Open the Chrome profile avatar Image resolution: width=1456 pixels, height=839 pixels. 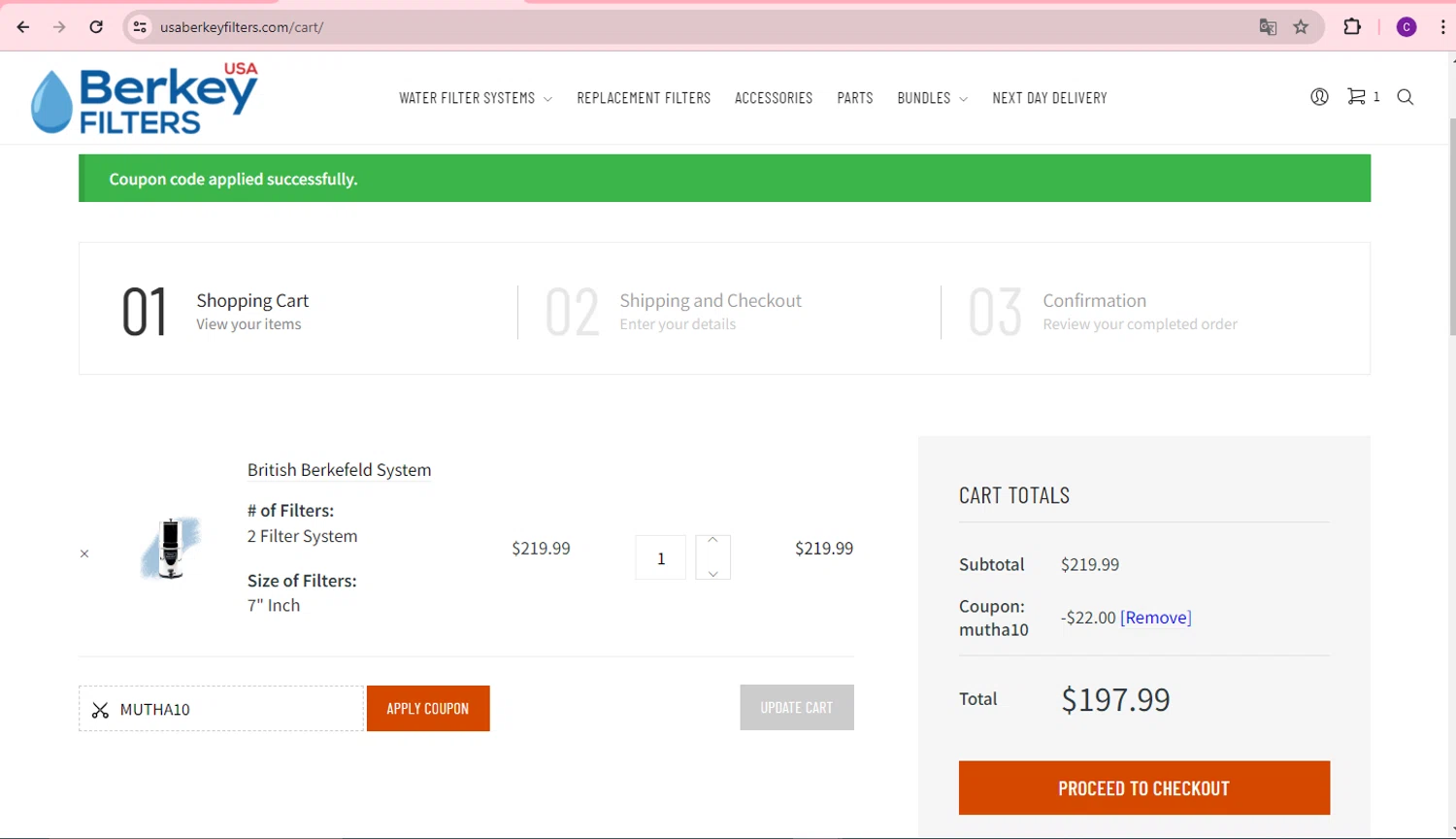(1406, 27)
